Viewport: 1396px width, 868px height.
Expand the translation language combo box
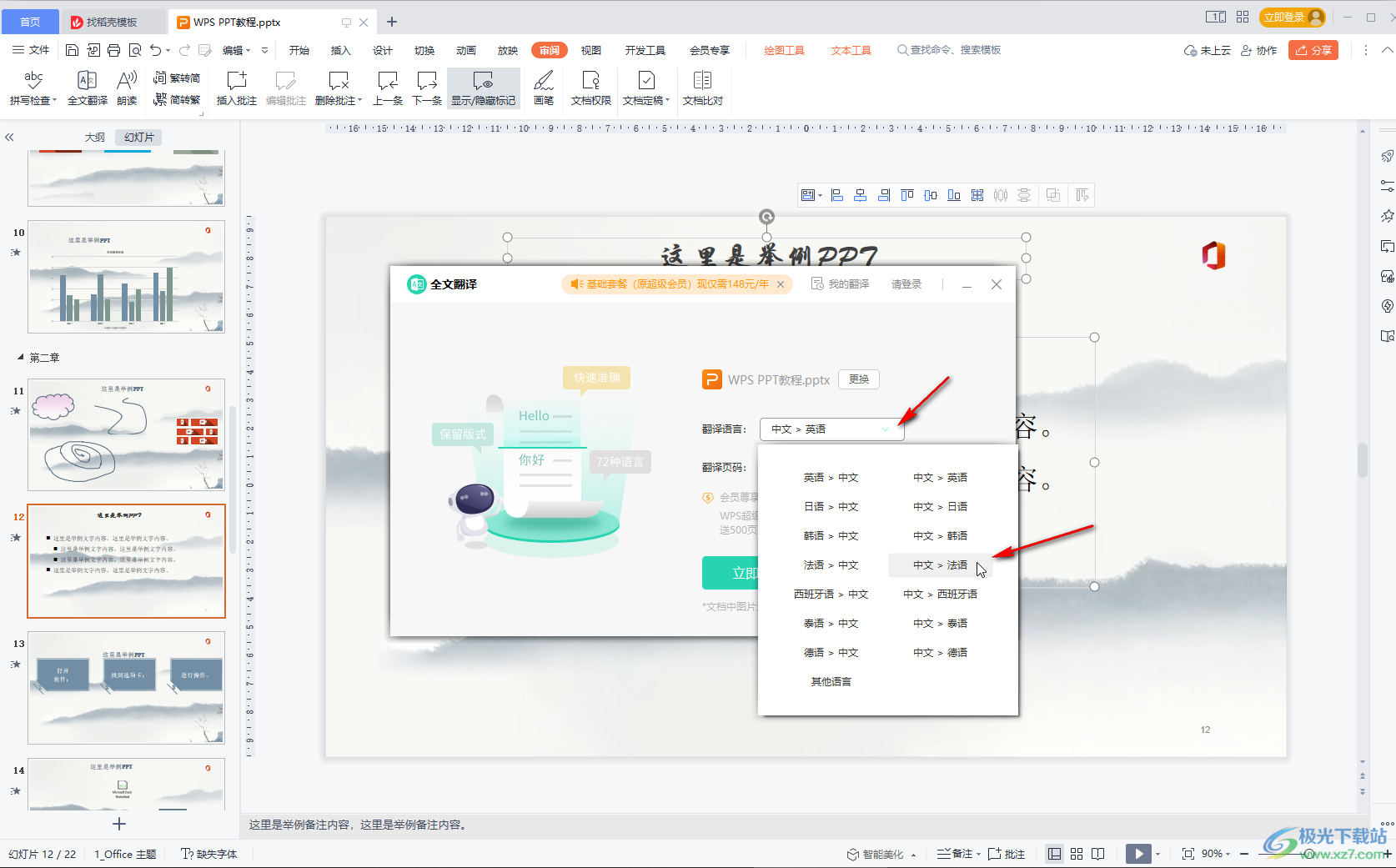pyautogui.click(x=831, y=429)
